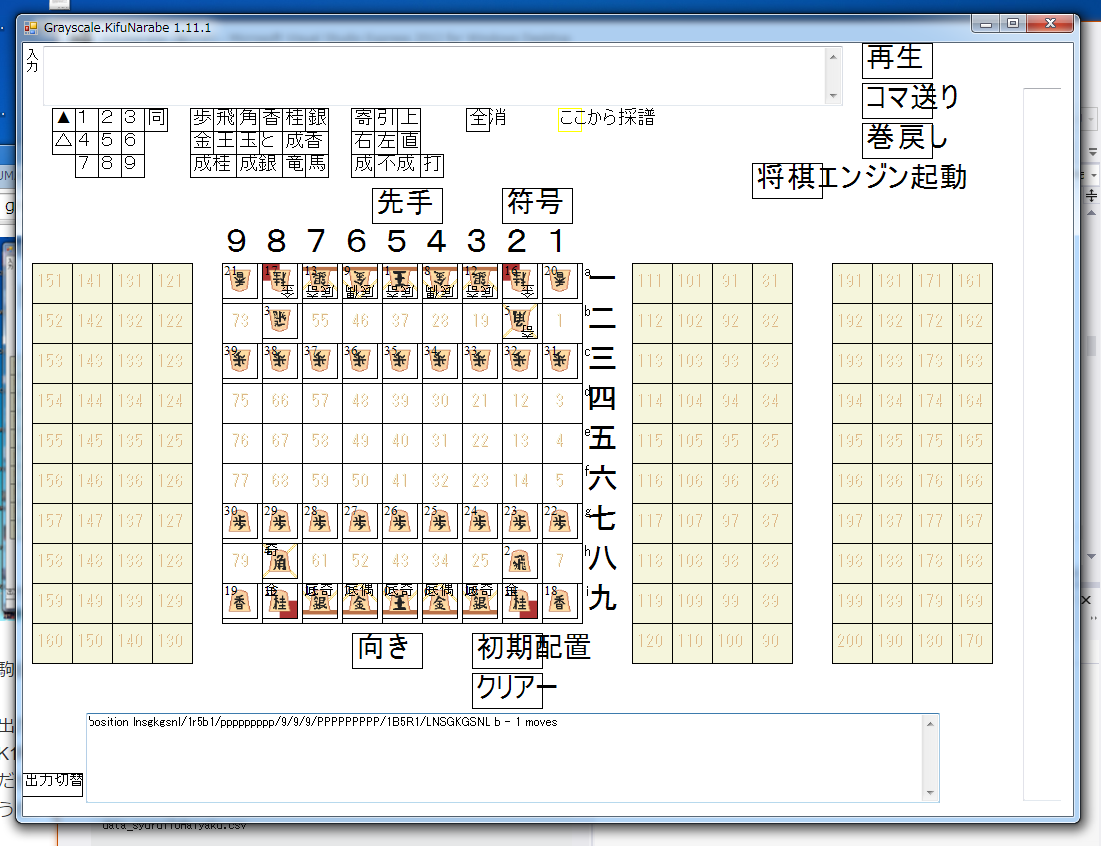This screenshot has height=846, width=1101.
Task: Click ここから採譜 to start recording
Action: click(x=607, y=119)
